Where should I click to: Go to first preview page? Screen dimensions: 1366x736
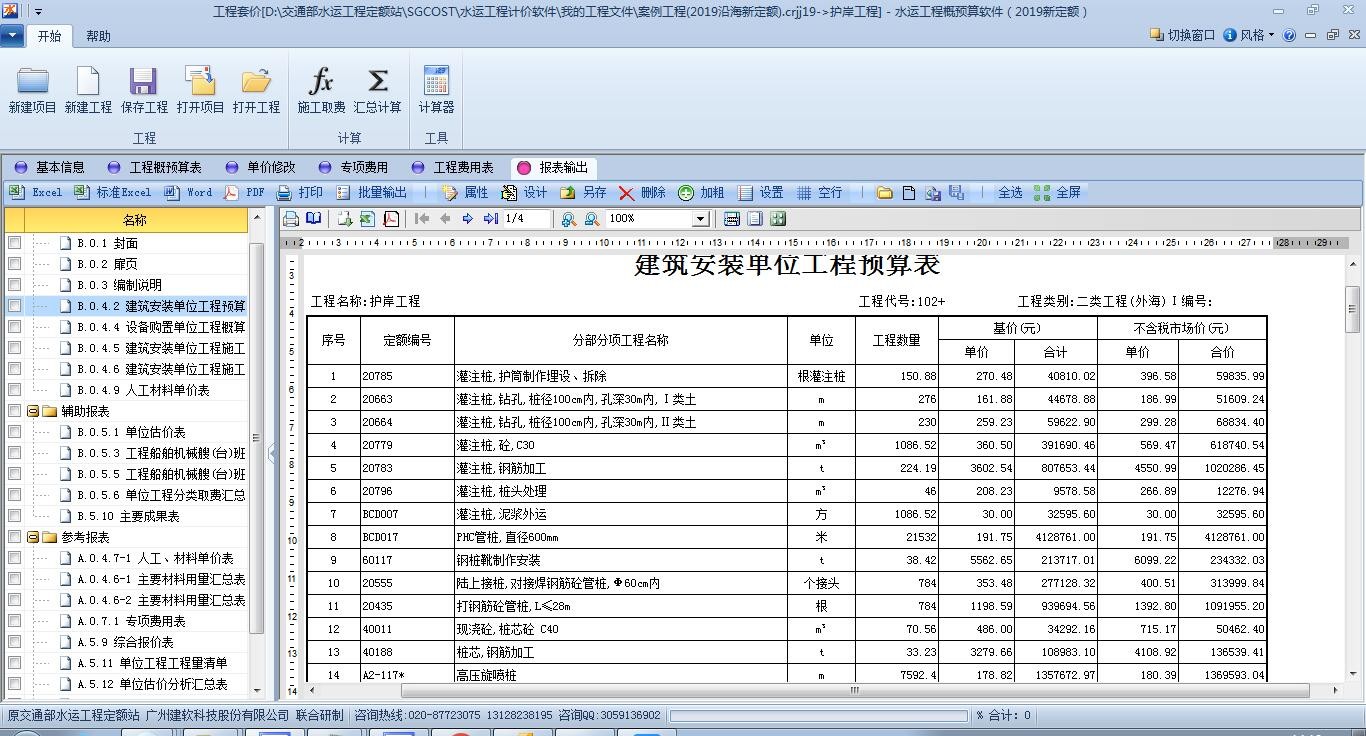(x=422, y=218)
